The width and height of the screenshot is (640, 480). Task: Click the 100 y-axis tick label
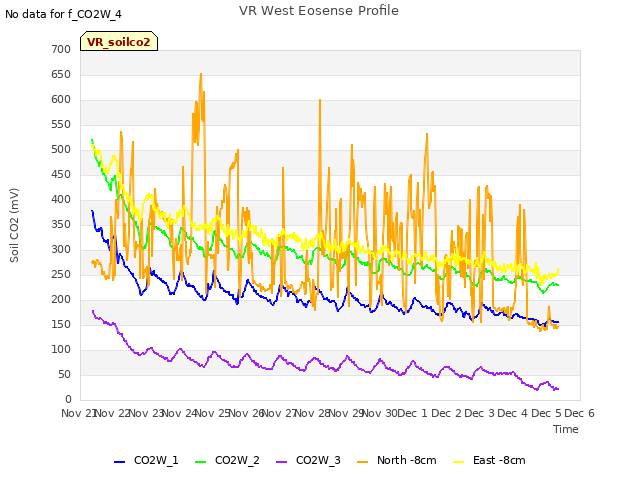(61, 349)
